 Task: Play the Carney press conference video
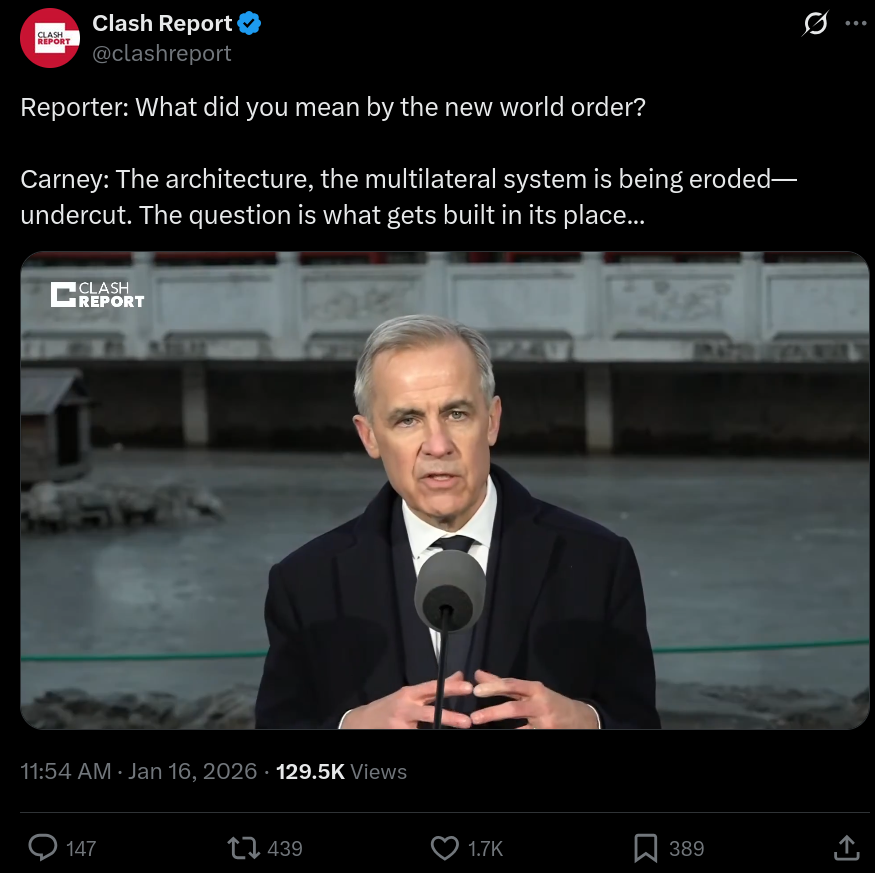pos(445,490)
